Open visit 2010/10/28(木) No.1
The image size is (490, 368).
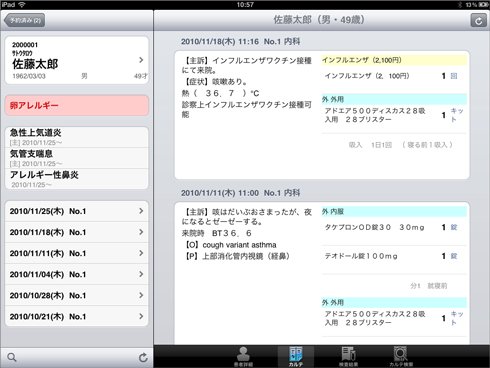[x=77, y=295]
